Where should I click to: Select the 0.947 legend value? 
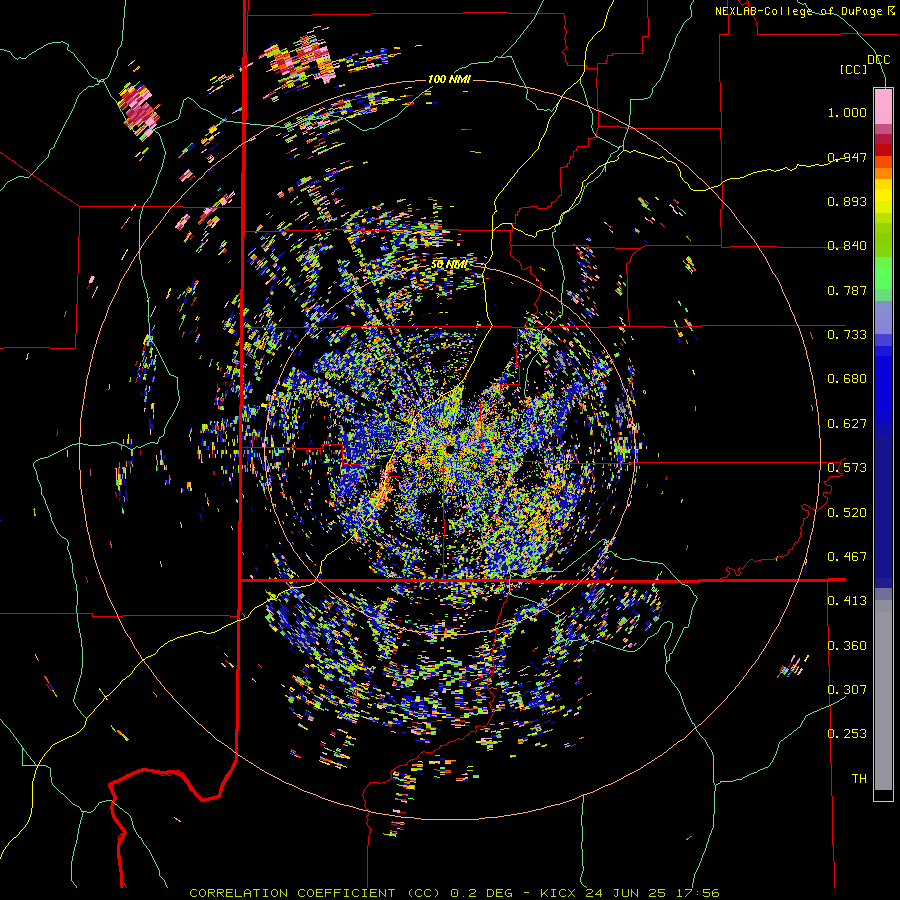click(x=847, y=157)
